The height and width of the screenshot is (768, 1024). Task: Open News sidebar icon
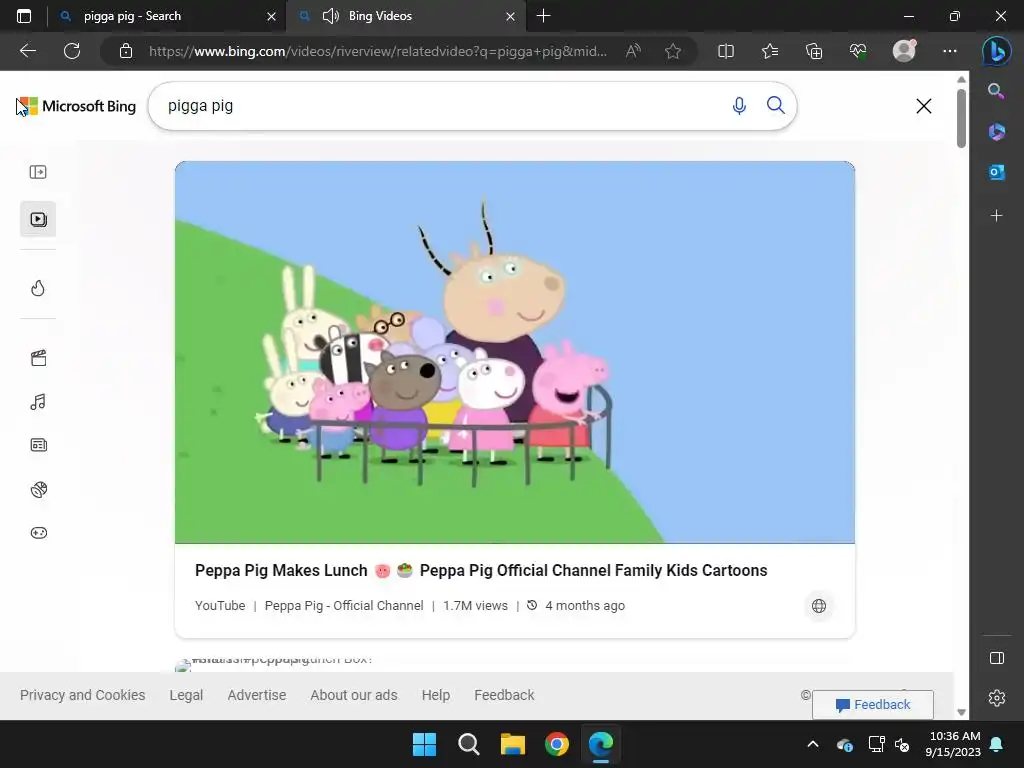point(38,445)
